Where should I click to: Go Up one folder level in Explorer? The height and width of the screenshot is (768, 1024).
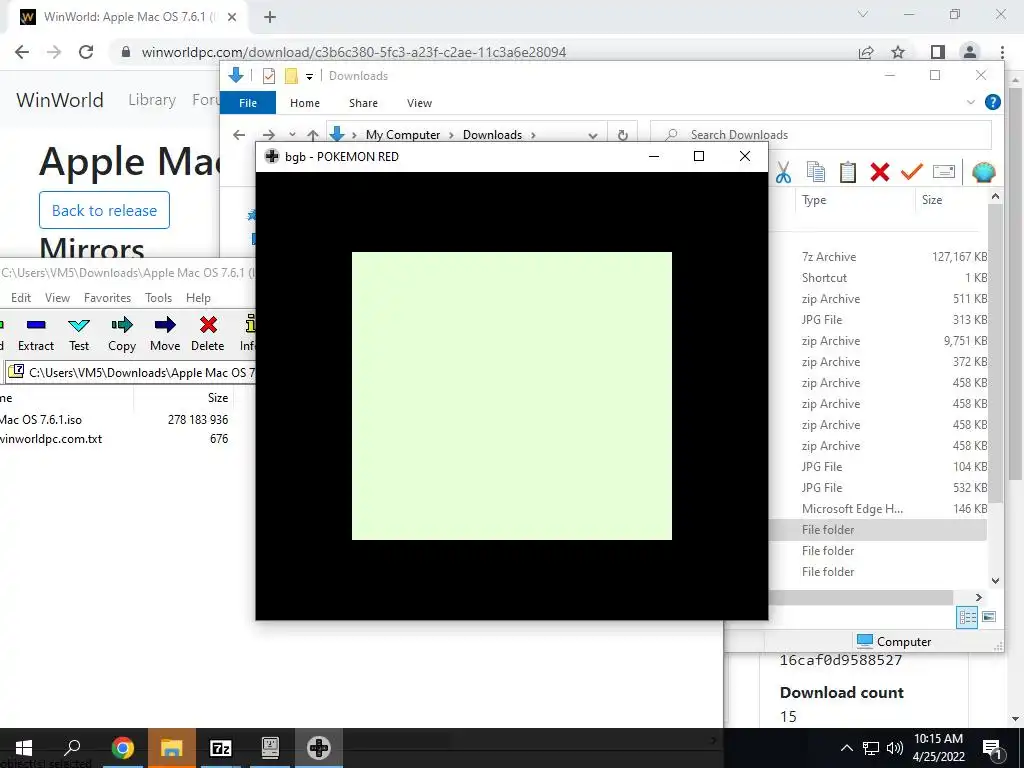(313, 135)
